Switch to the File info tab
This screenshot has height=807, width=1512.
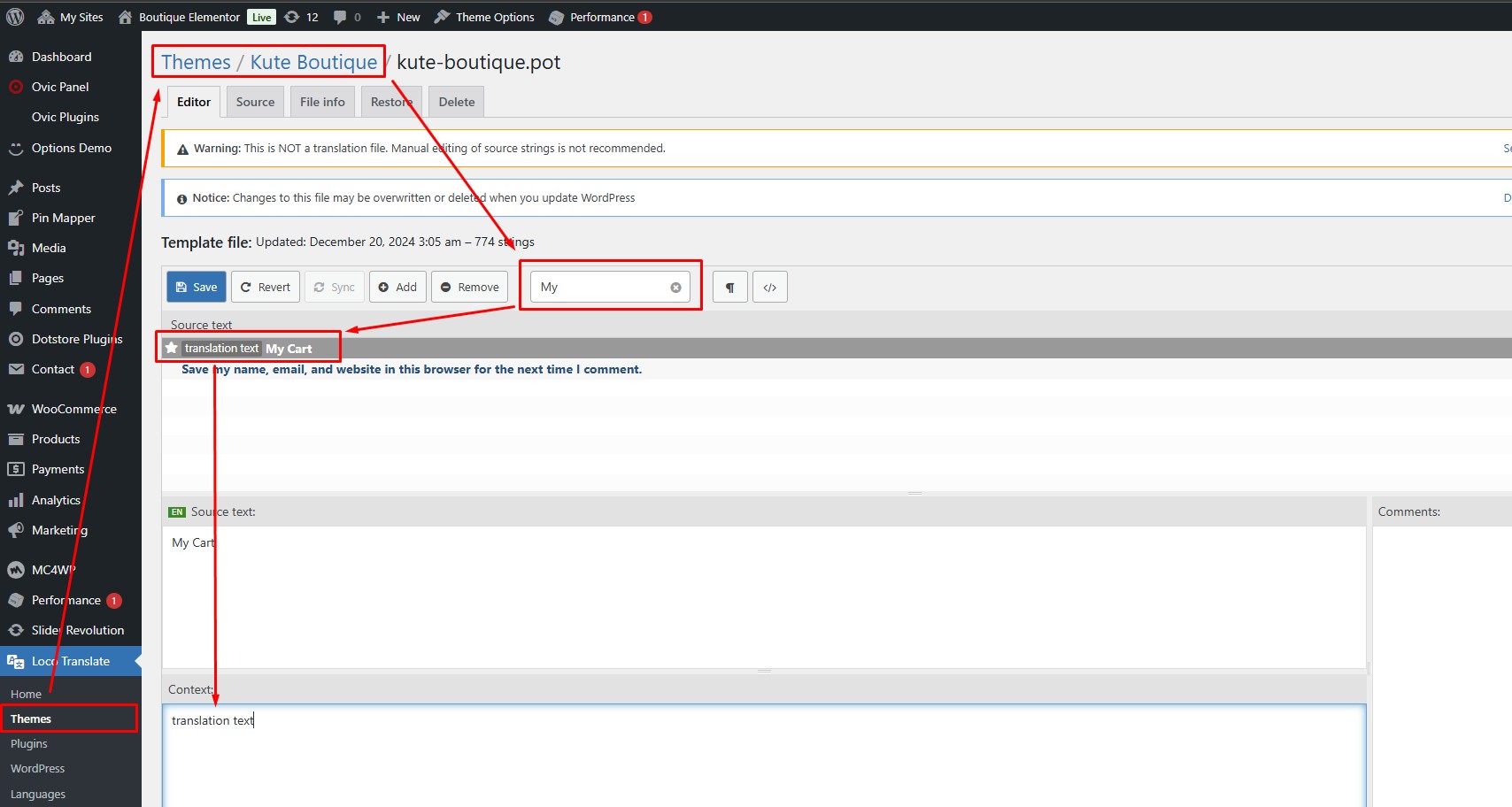(322, 102)
